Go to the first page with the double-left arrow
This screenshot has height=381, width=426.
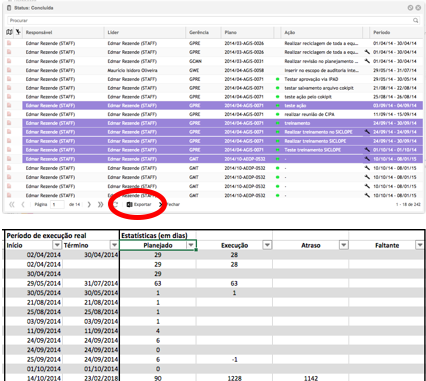12,204
